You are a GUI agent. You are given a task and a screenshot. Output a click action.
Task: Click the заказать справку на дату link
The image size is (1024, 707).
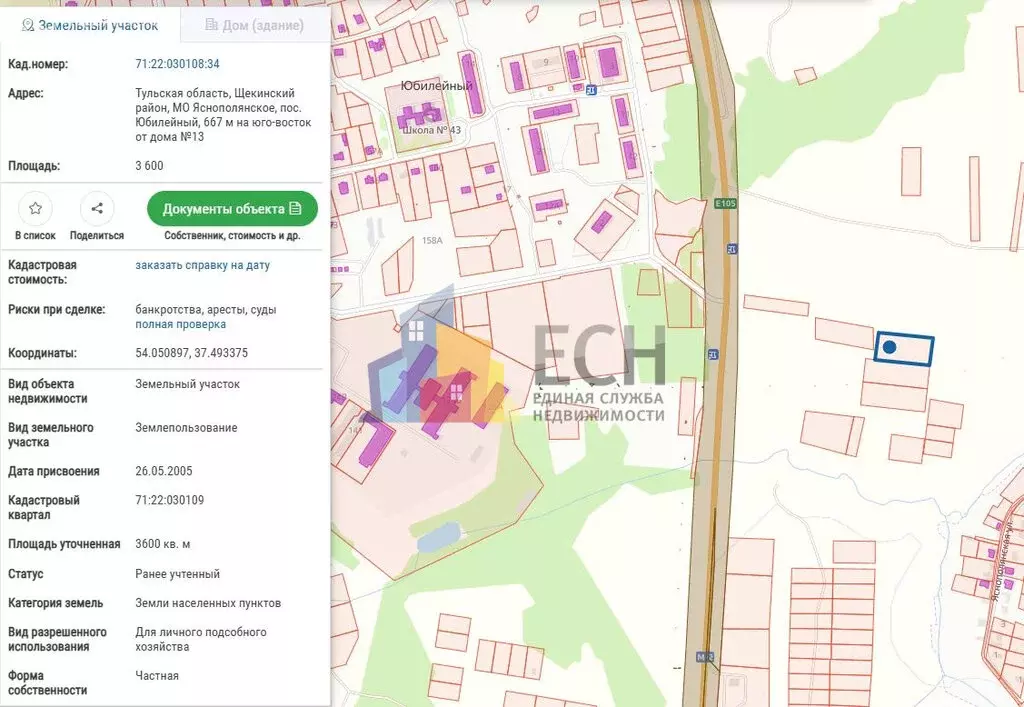tap(202, 266)
